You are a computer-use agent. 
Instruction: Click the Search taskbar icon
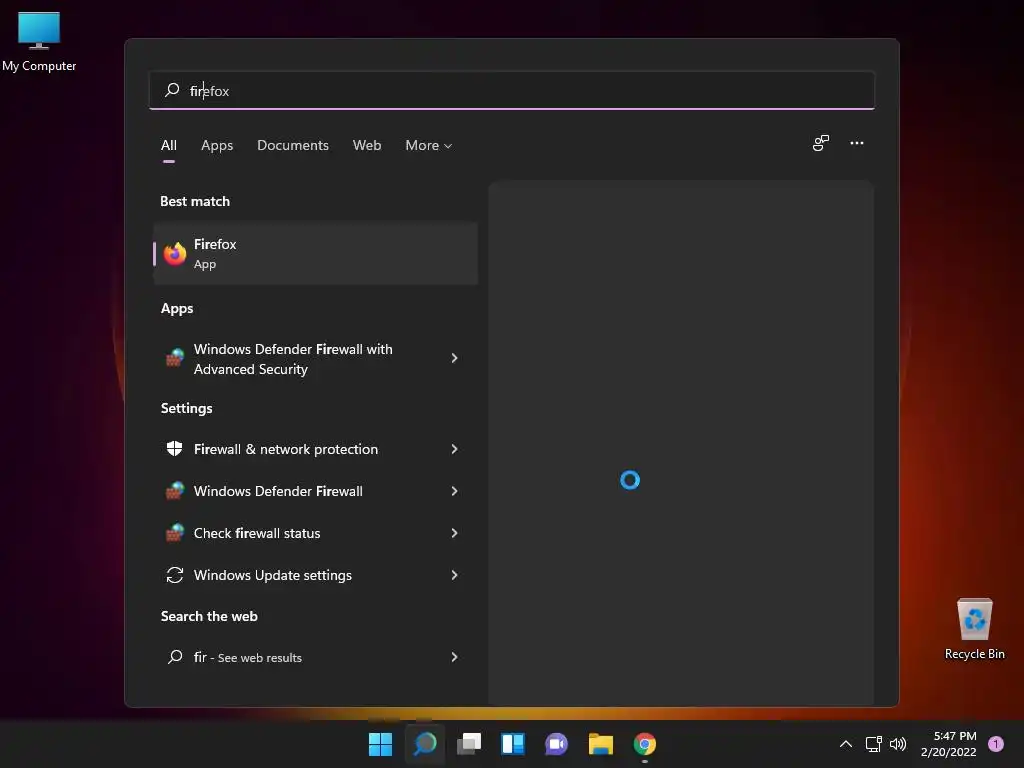tap(425, 744)
